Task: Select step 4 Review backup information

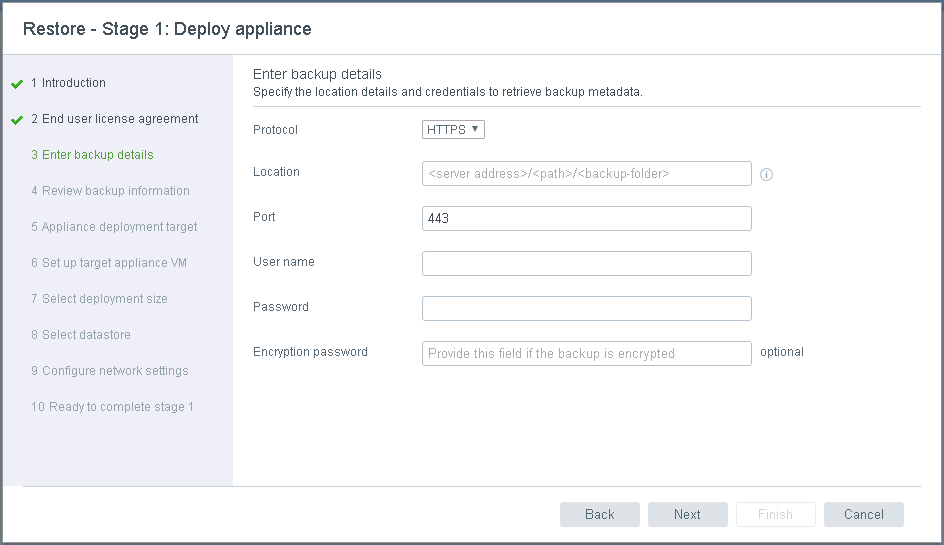Action: [110, 191]
